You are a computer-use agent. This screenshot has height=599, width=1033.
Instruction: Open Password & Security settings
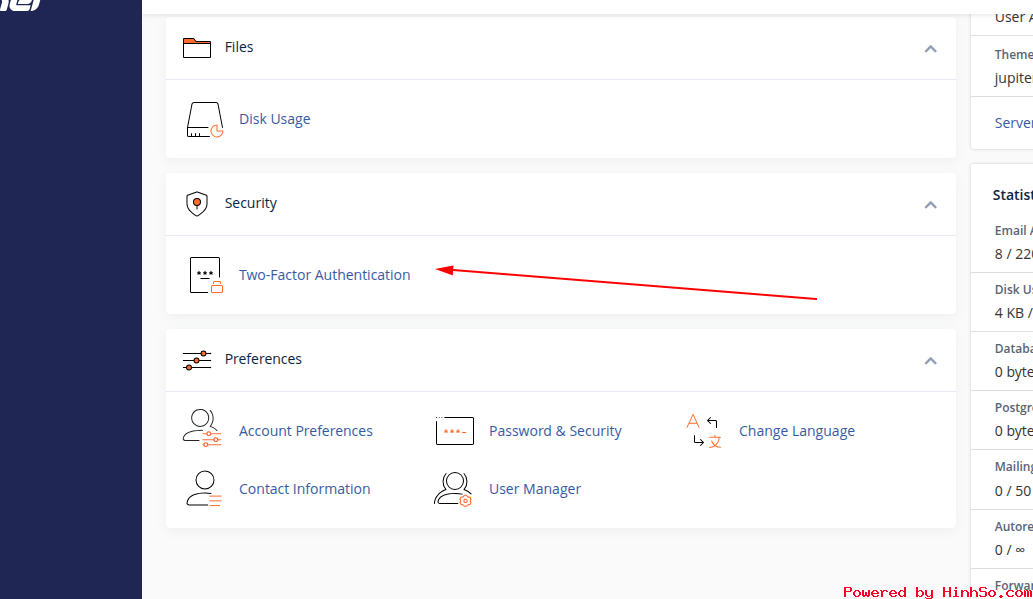click(555, 430)
